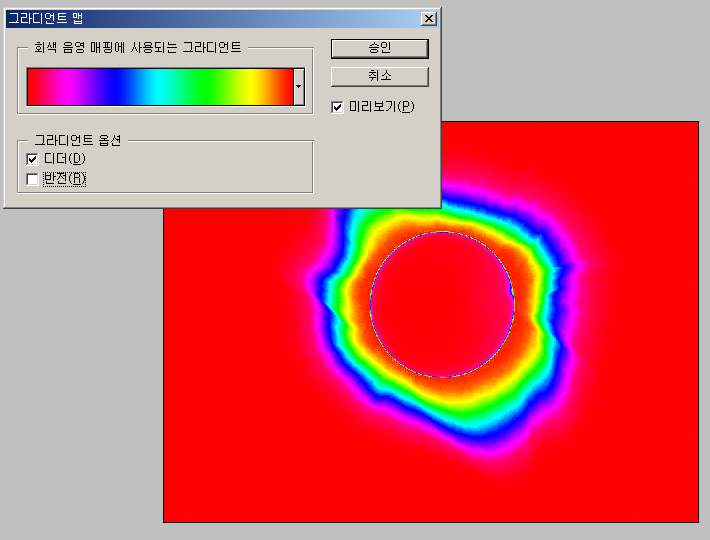Toggle the 미리보기(P) preview checkbox

pos(337,107)
